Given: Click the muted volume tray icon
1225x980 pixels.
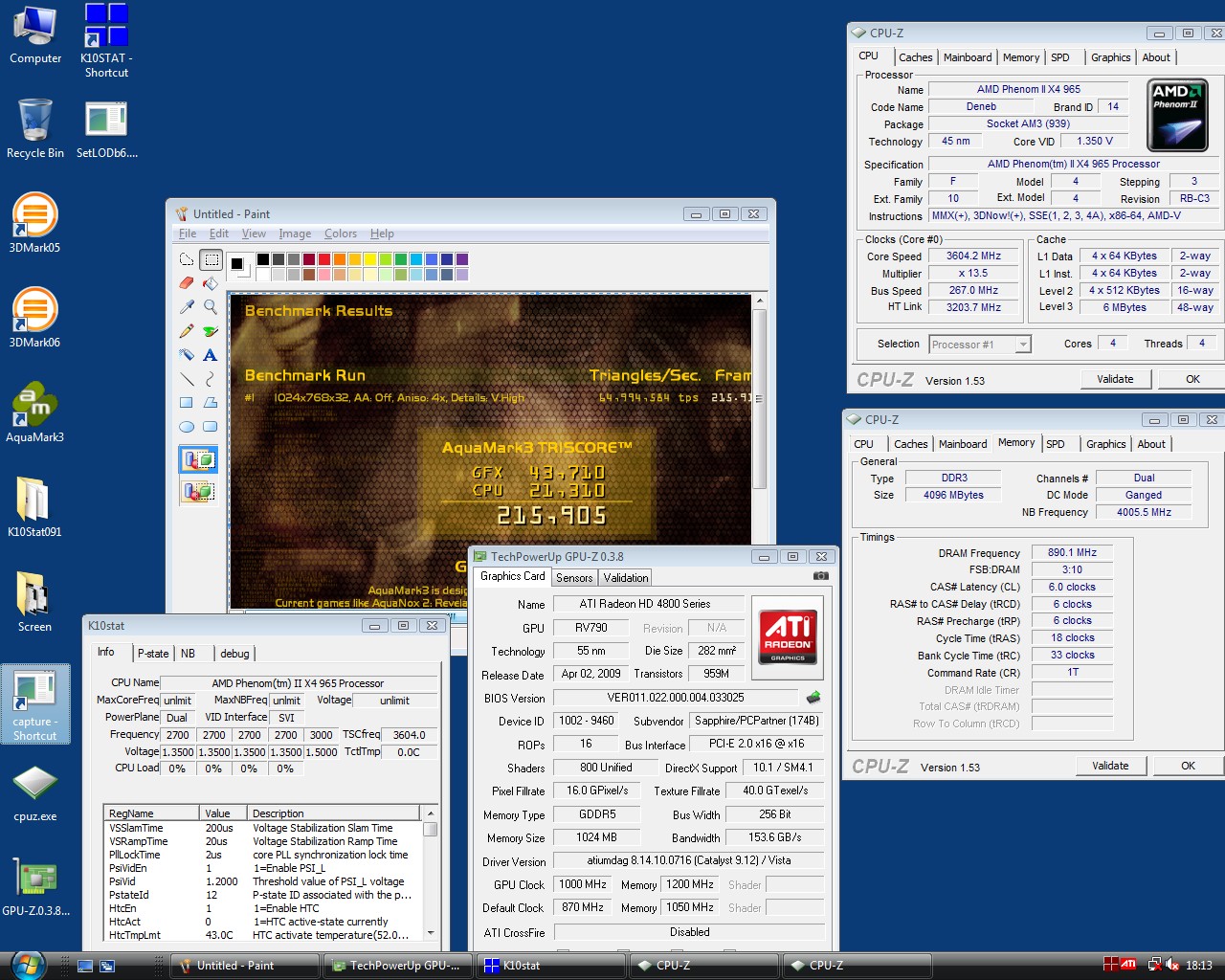Looking at the screenshot, I should pyautogui.click(x=1171, y=965).
